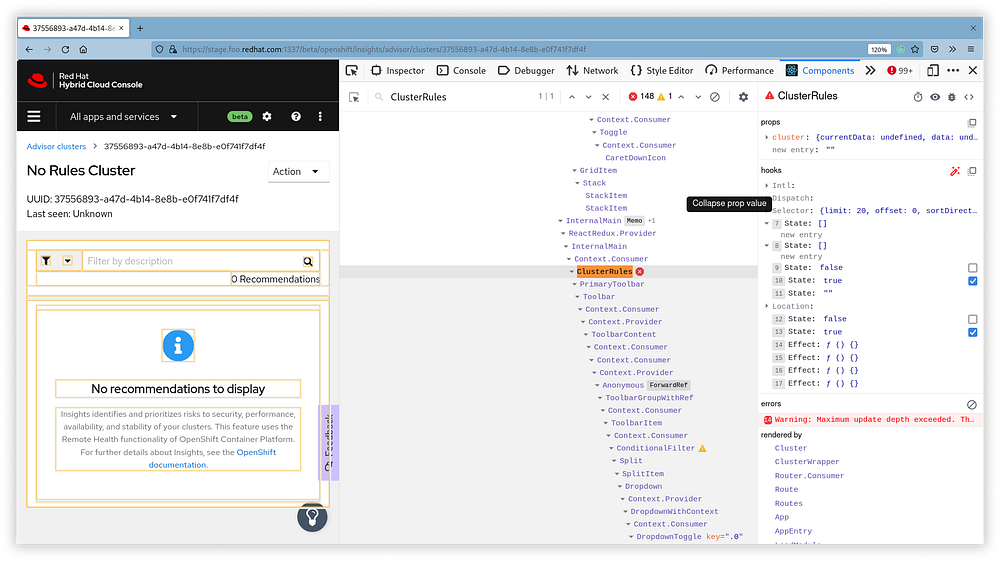Expand the Intl hook
The width and height of the screenshot is (1000, 561).
click(x=767, y=186)
